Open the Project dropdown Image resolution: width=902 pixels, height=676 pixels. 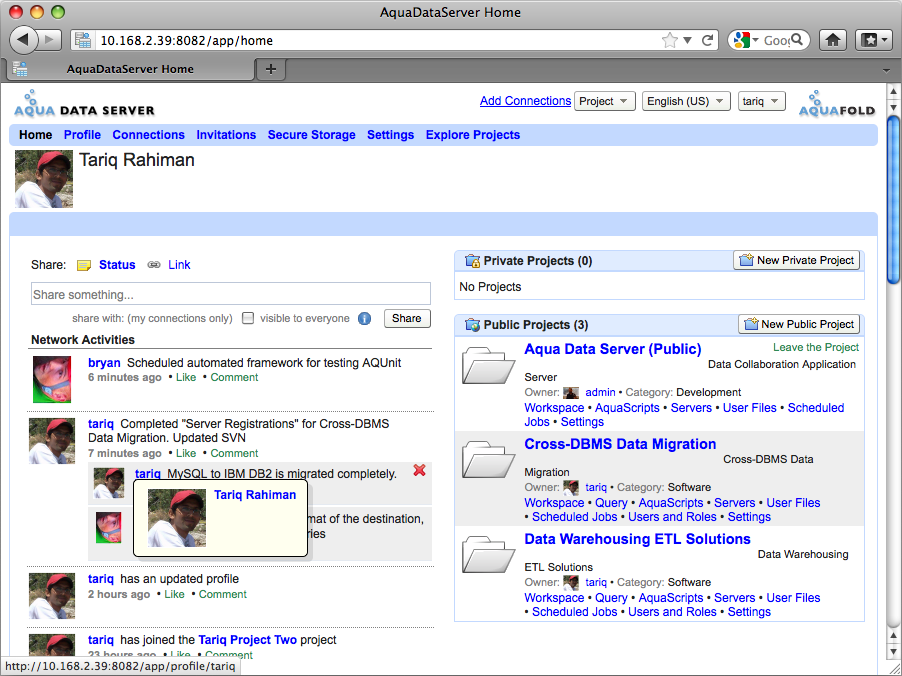(605, 101)
